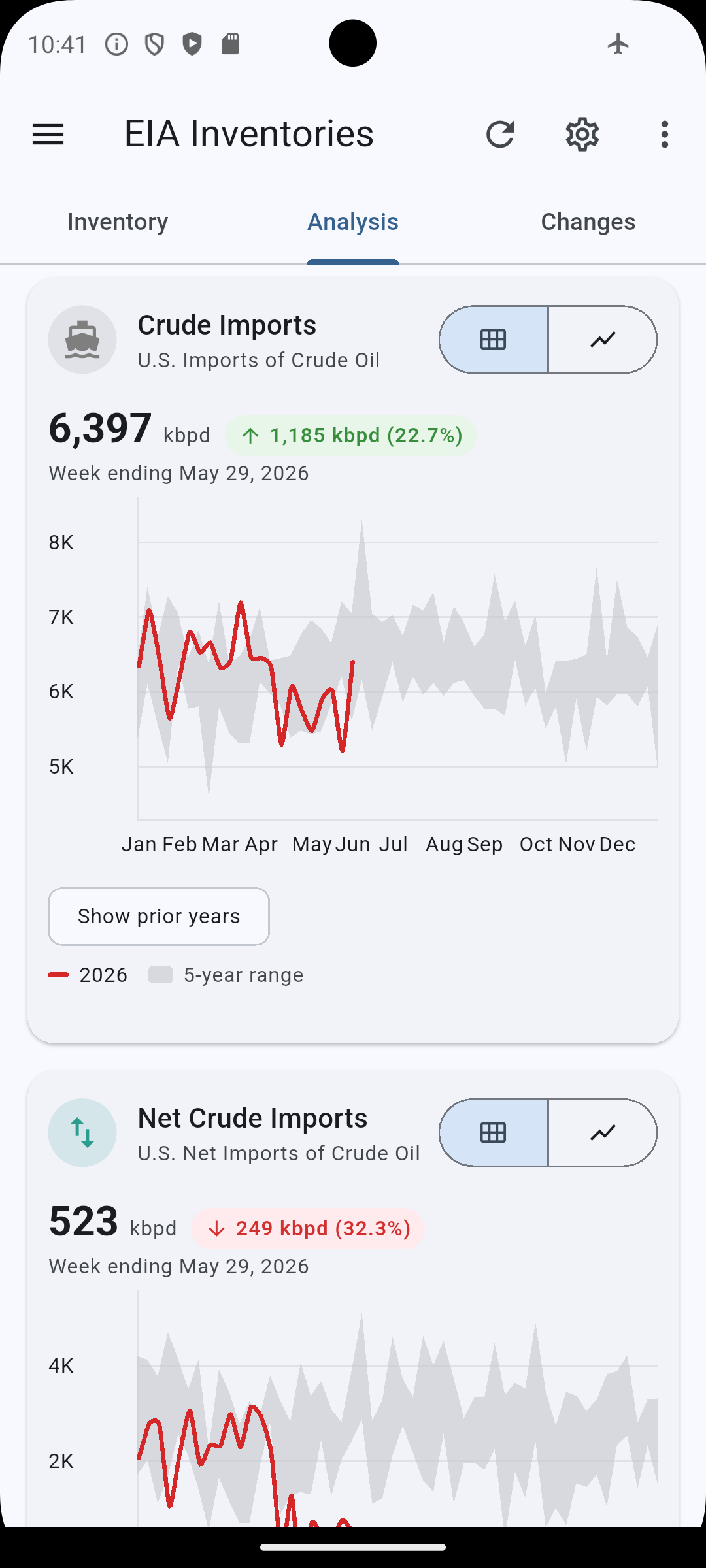Tap the gray 5-year range legend swatch
The width and height of the screenshot is (706, 1568).
(x=161, y=975)
